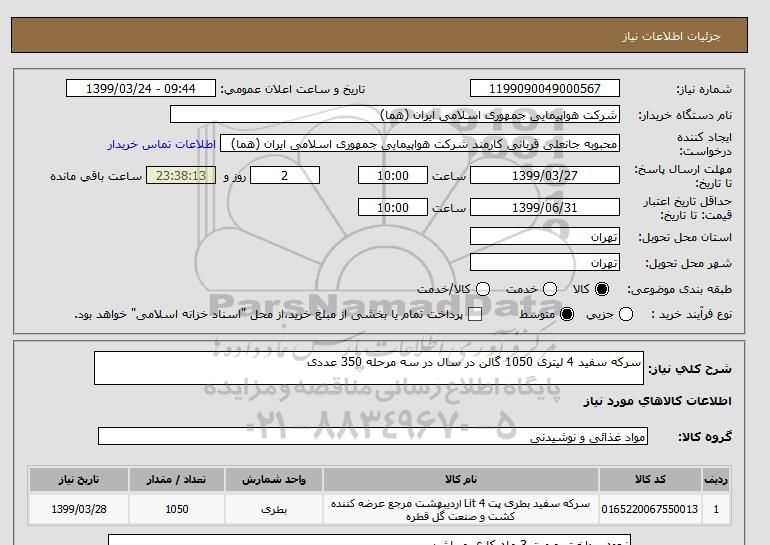
Task: Click the announcement date field 1399/03/24 - 09:44
Action: (141, 88)
